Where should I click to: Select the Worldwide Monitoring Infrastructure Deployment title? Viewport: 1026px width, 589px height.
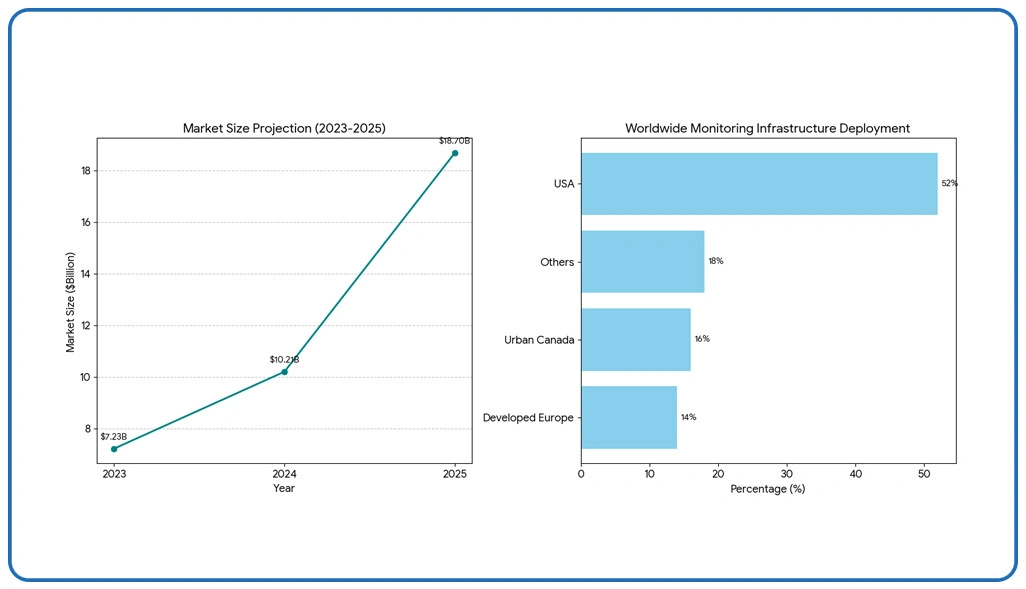(x=767, y=129)
